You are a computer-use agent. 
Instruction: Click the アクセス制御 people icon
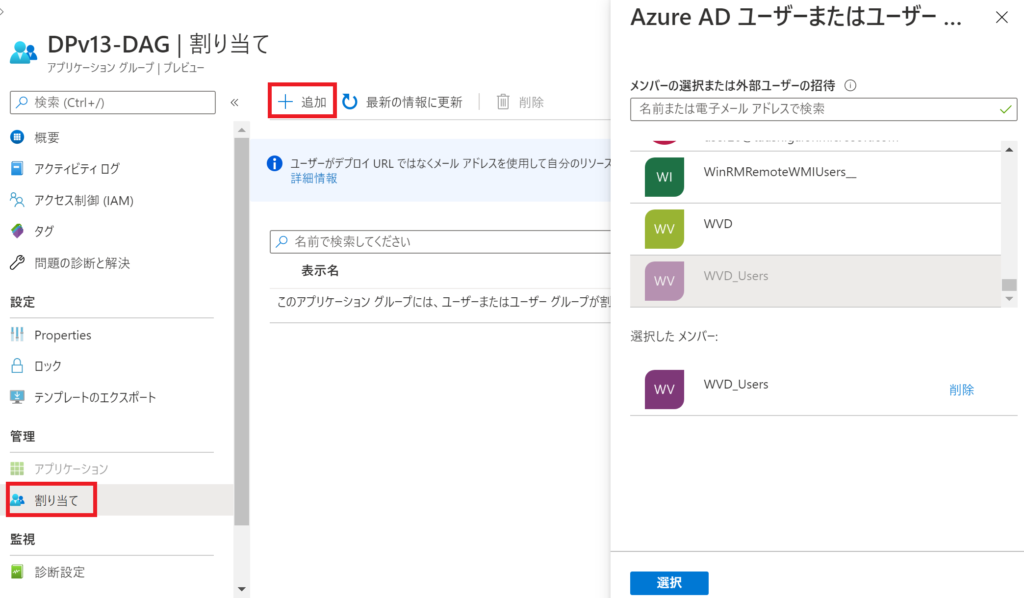point(18,200)
